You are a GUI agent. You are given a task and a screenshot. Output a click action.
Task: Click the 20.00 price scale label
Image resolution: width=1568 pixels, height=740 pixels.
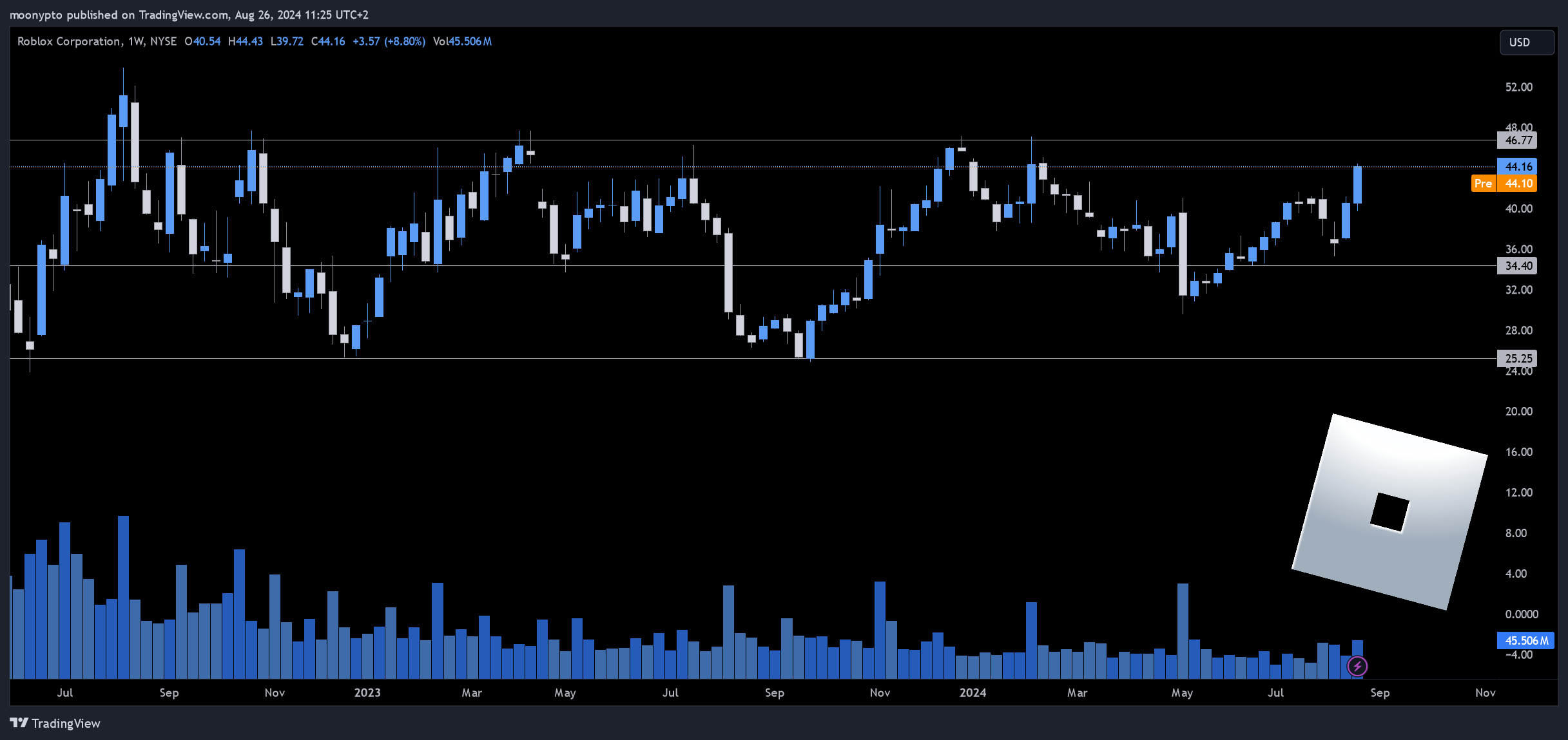[x=1519, y=412]
